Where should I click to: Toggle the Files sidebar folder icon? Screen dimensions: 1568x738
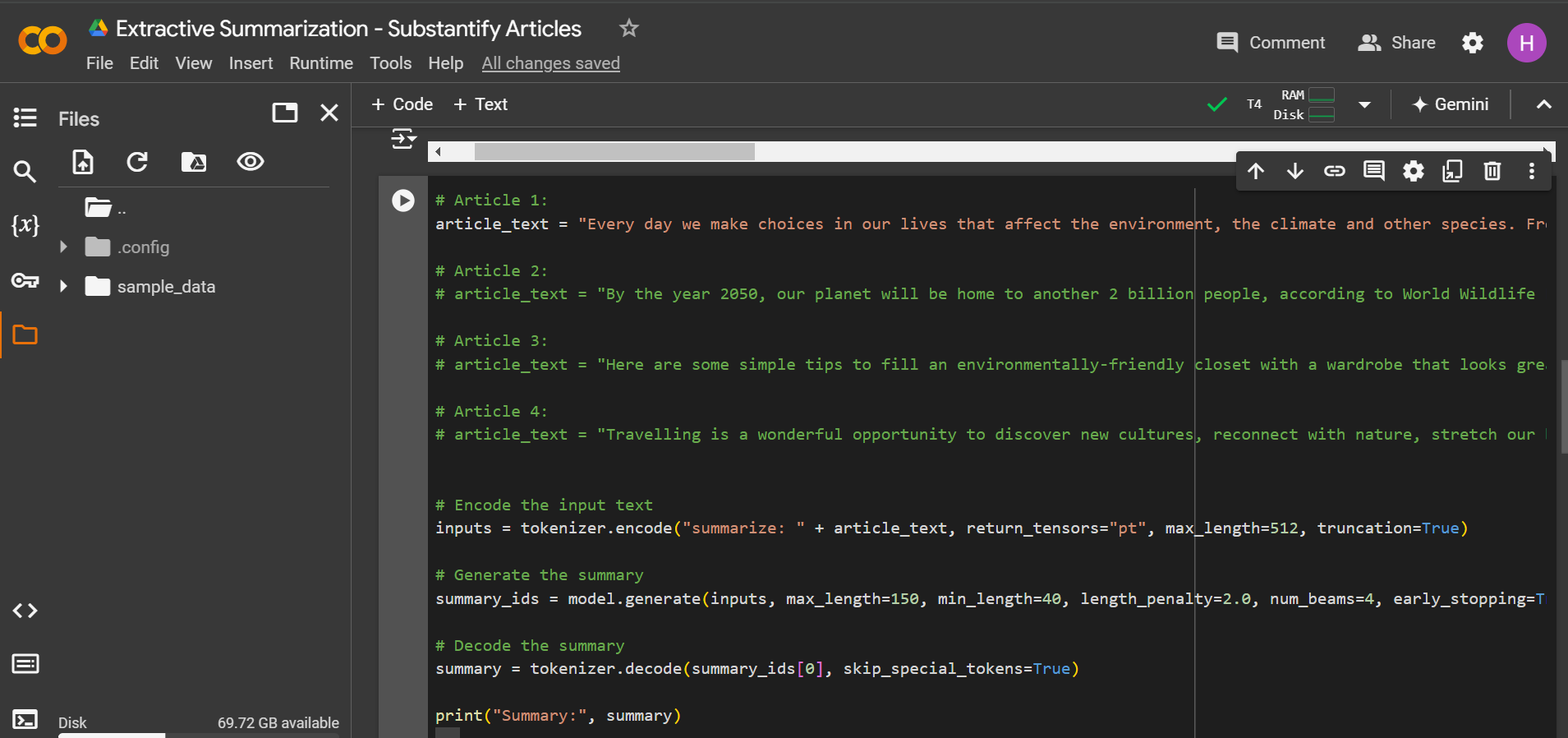pyautogui.click(x=25, y=334)
